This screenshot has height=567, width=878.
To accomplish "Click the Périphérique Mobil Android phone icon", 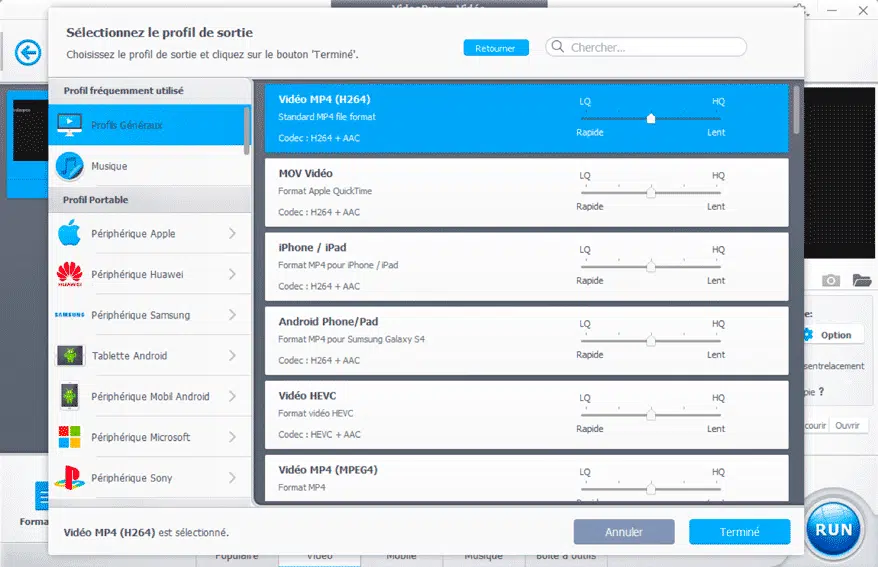I will tap(69, 396).
